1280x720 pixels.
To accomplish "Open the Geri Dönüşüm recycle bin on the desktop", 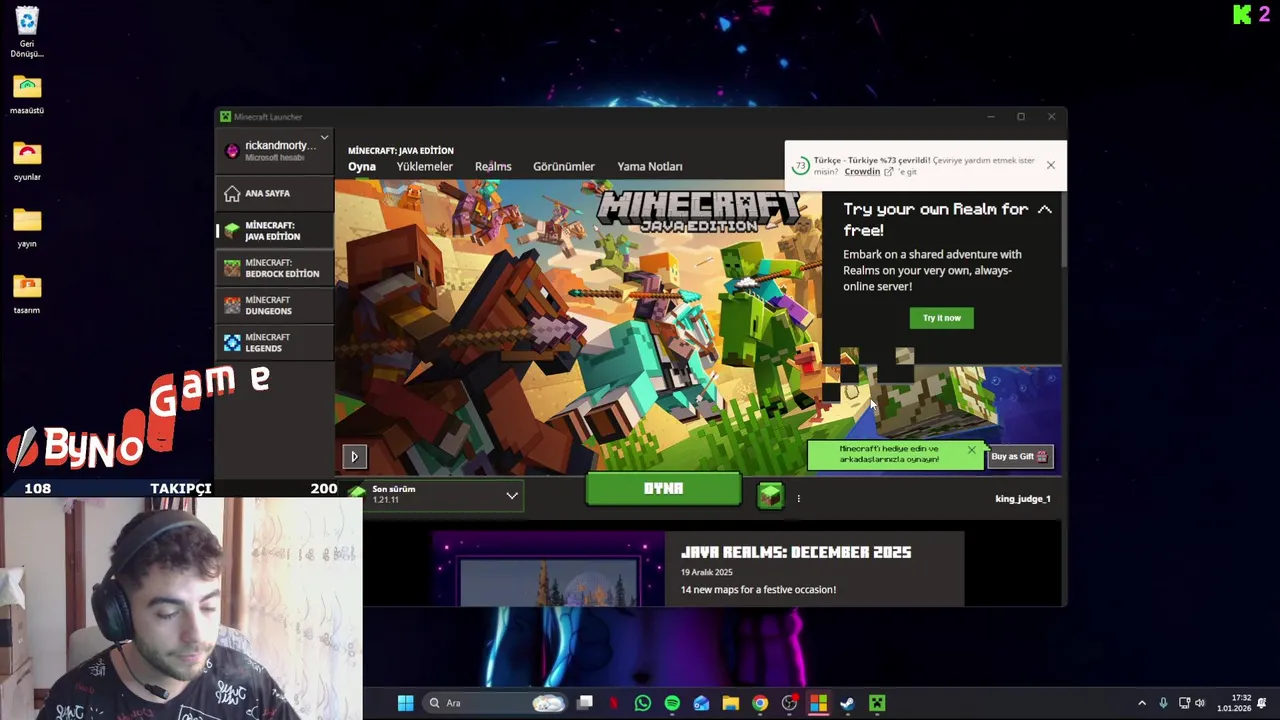I will coord(27,32).
